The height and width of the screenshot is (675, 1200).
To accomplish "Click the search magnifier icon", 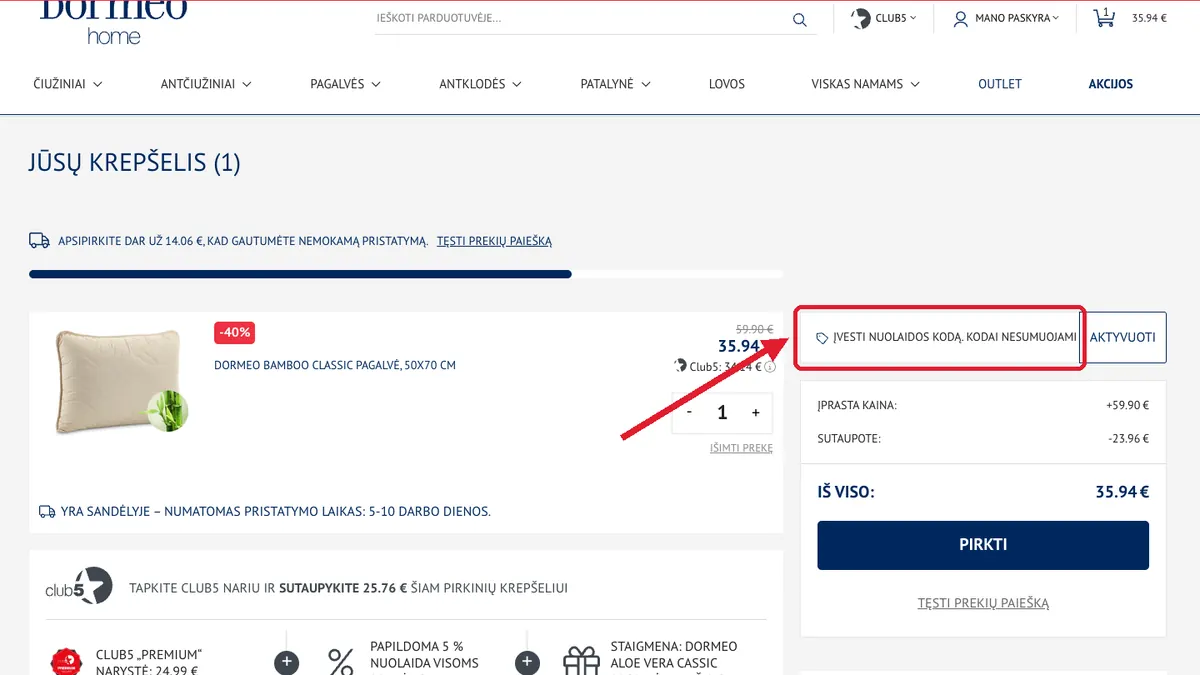I will pos(799,19).
